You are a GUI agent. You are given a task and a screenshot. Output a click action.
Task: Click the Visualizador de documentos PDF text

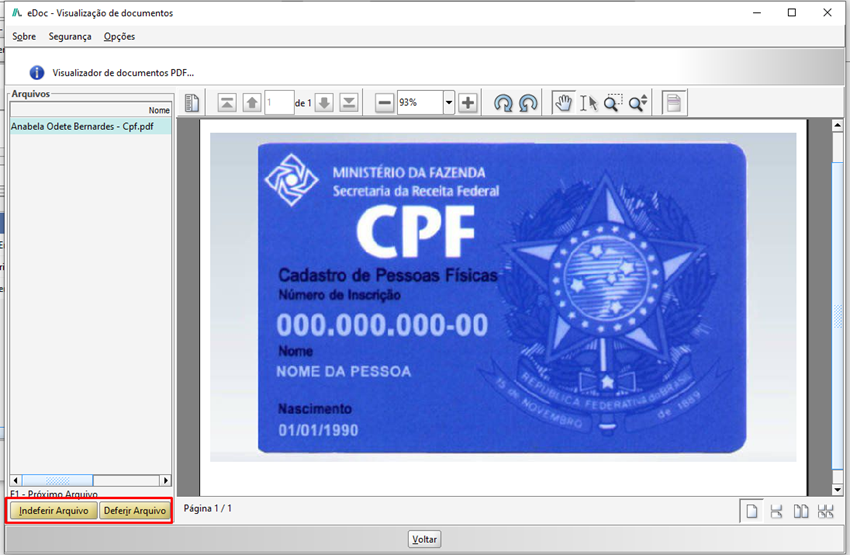123,73
